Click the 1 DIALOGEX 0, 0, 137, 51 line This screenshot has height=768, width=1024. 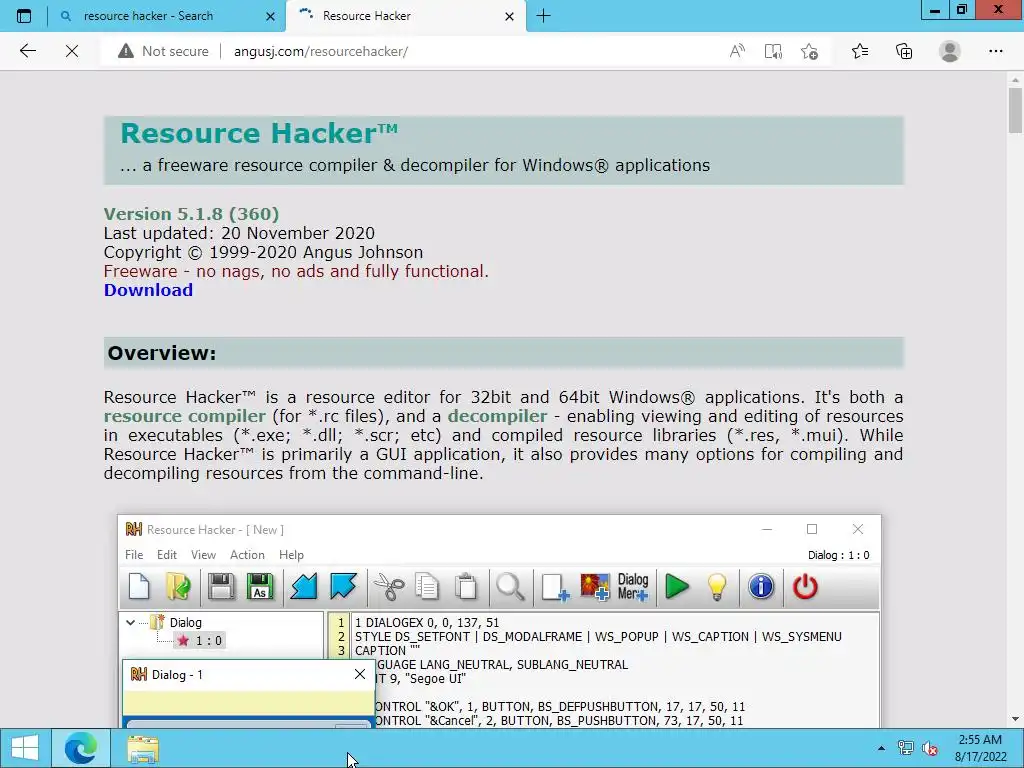[427, 622]
